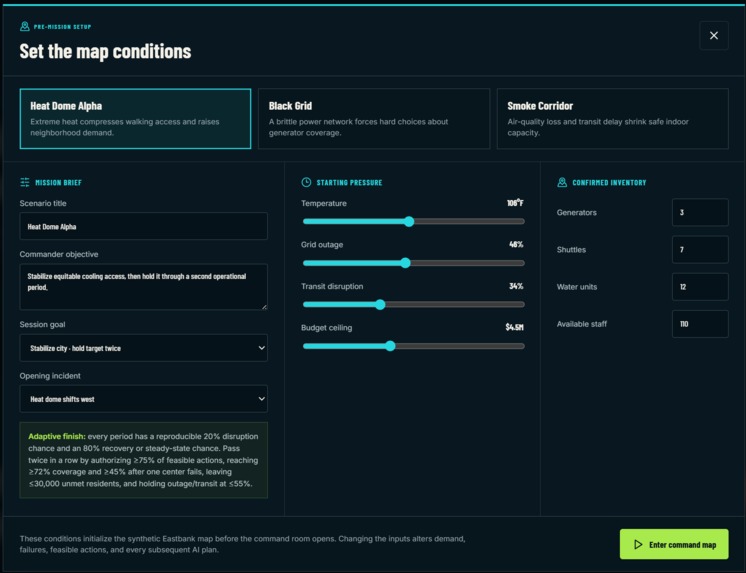Click the Confirmed Inventory person icon
The image size is (746, 573).
[562, 182]
